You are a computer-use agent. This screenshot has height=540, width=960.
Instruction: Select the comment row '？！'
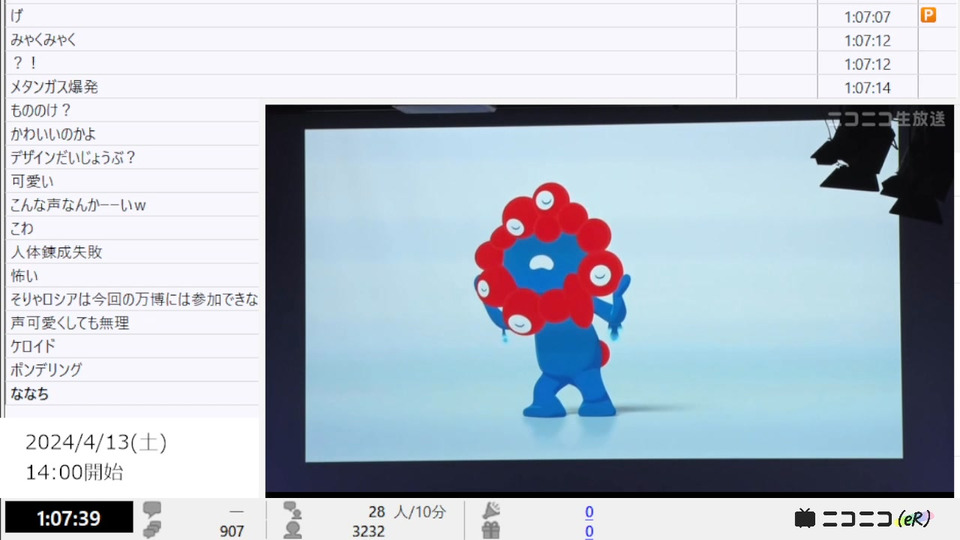point(370,63)
